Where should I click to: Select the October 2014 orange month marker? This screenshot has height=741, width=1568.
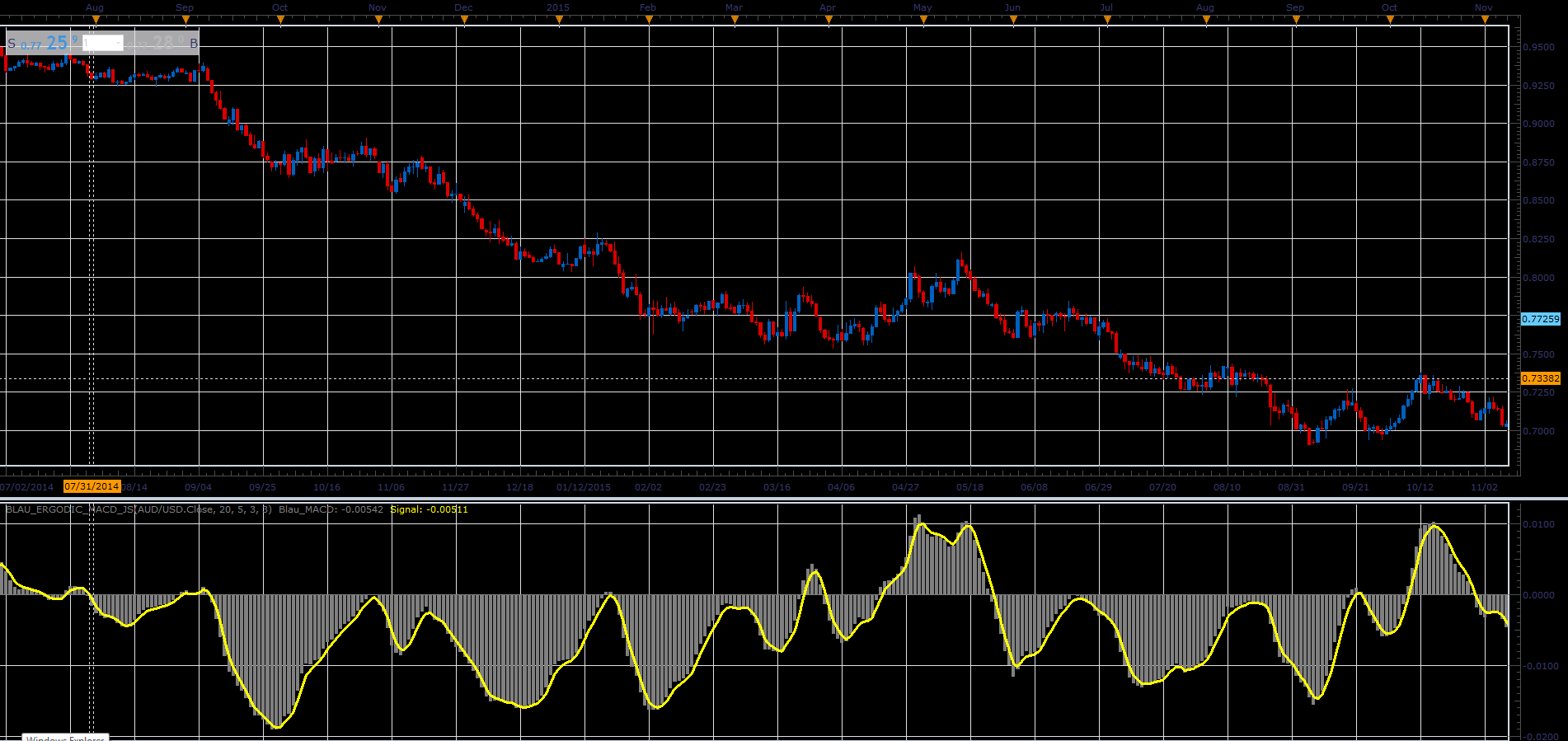point(280,20)
